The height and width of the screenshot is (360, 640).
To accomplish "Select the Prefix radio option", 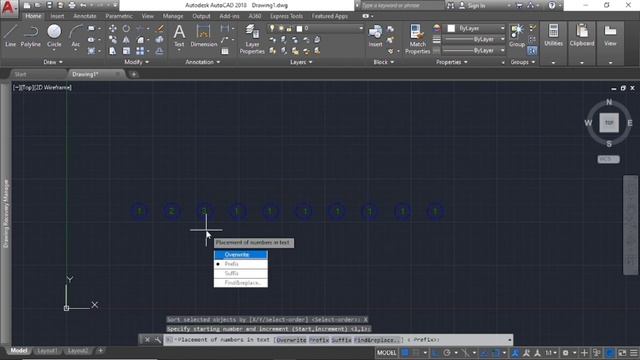I will pos(241,264).
